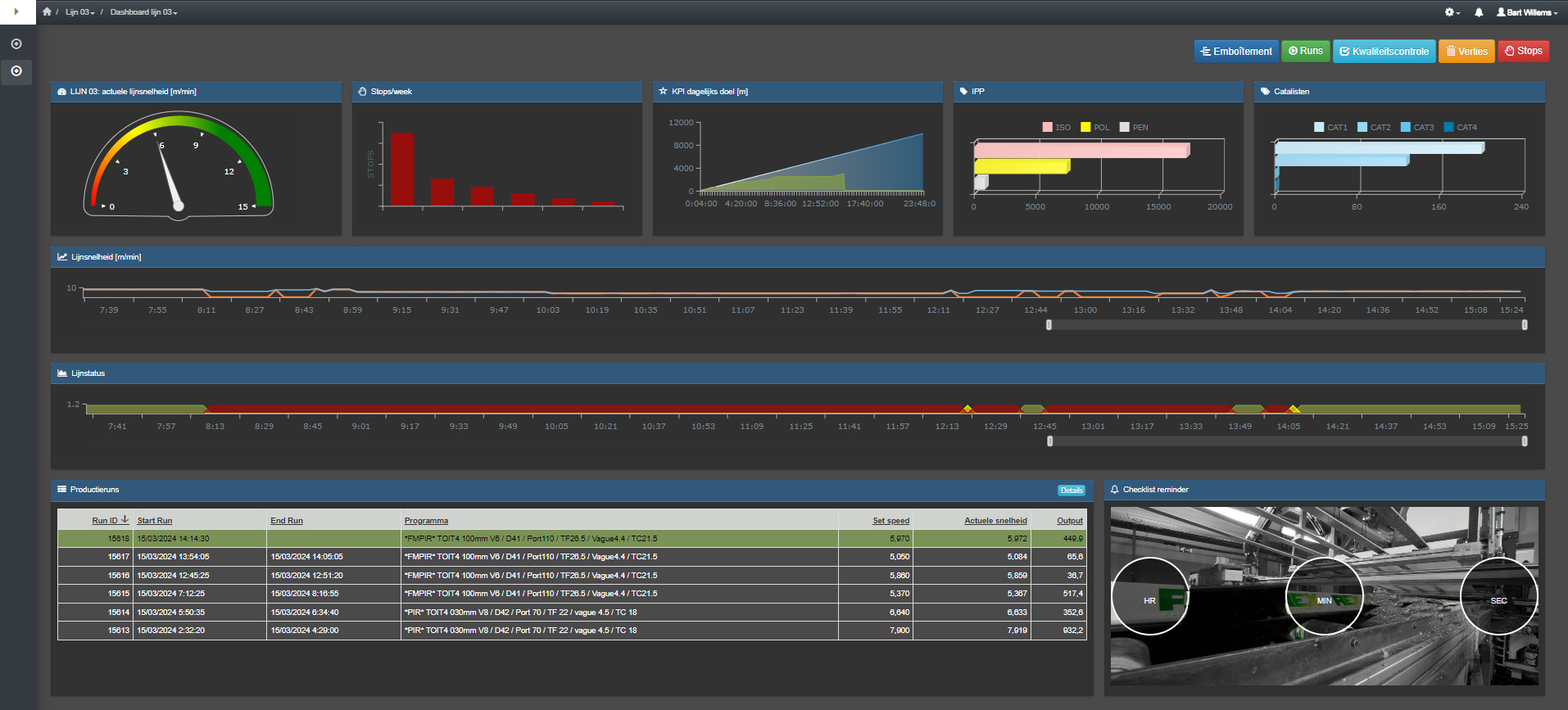Open the Verlies page

(x=1466, y=51)
